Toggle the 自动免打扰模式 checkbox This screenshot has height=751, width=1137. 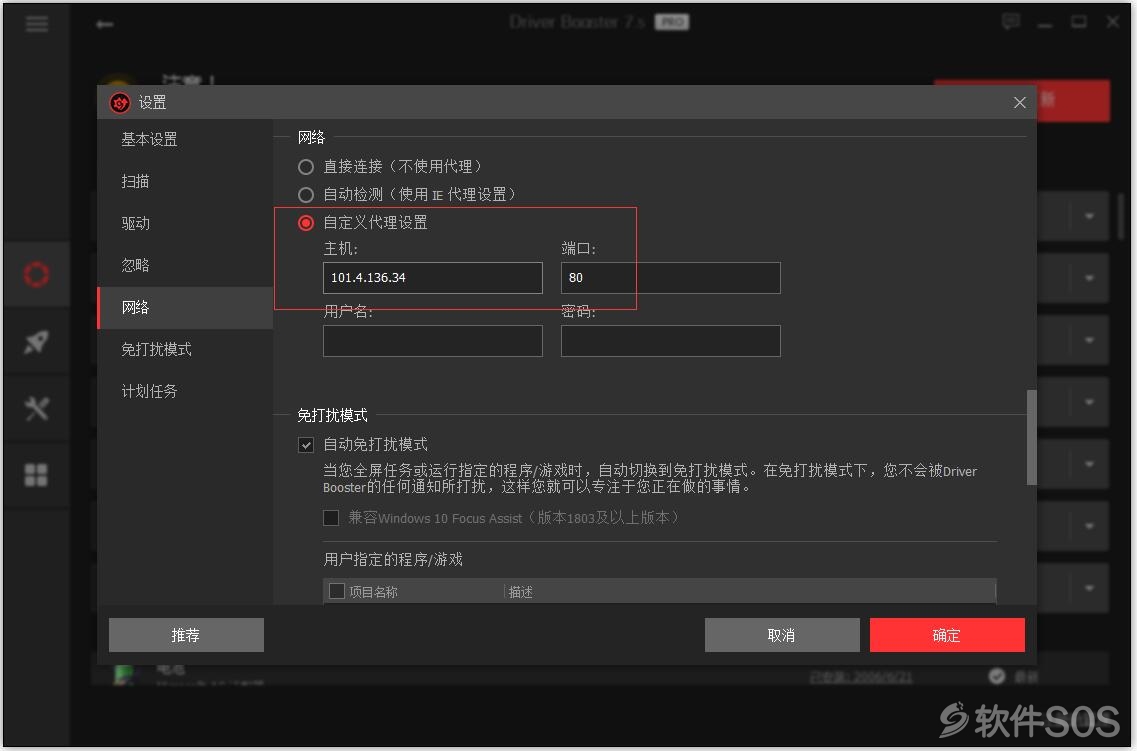coord(306,444)
